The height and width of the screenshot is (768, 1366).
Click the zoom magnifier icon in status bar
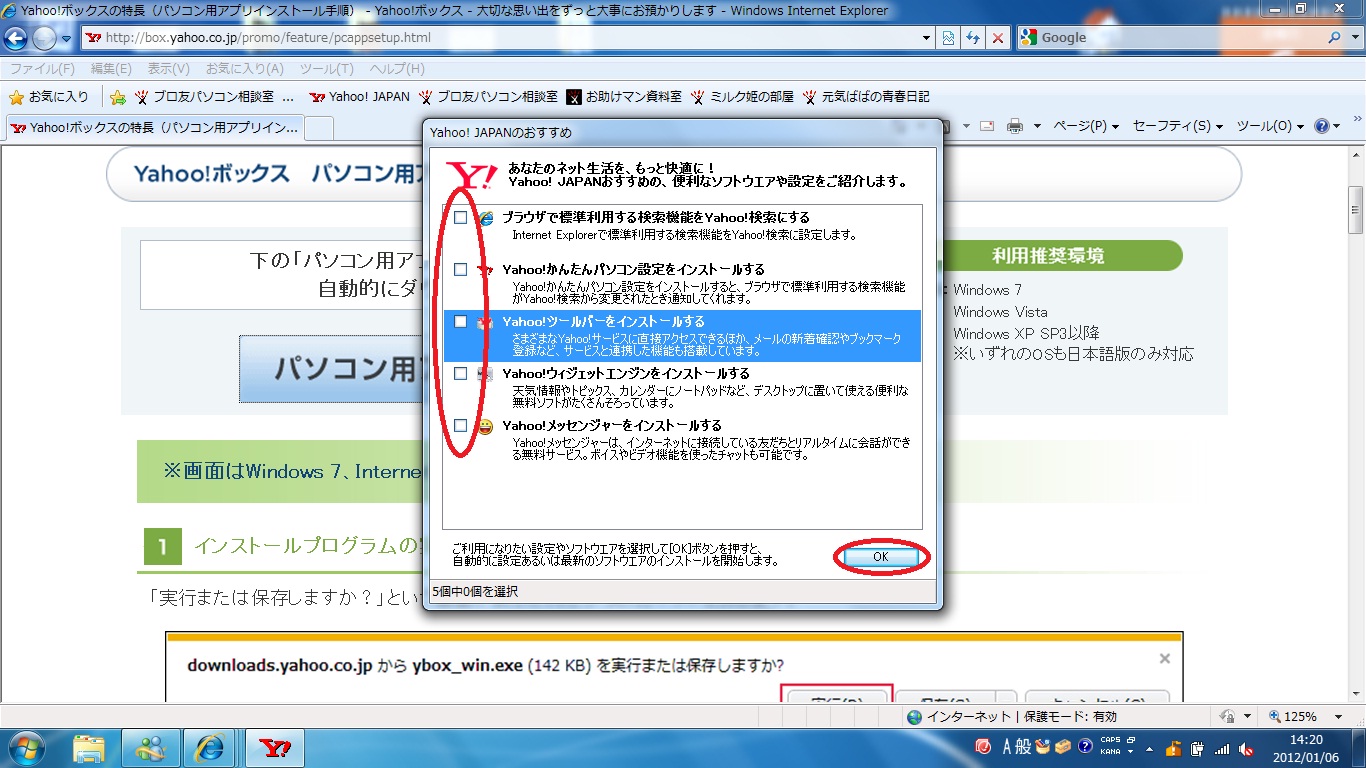(1276, 717)
